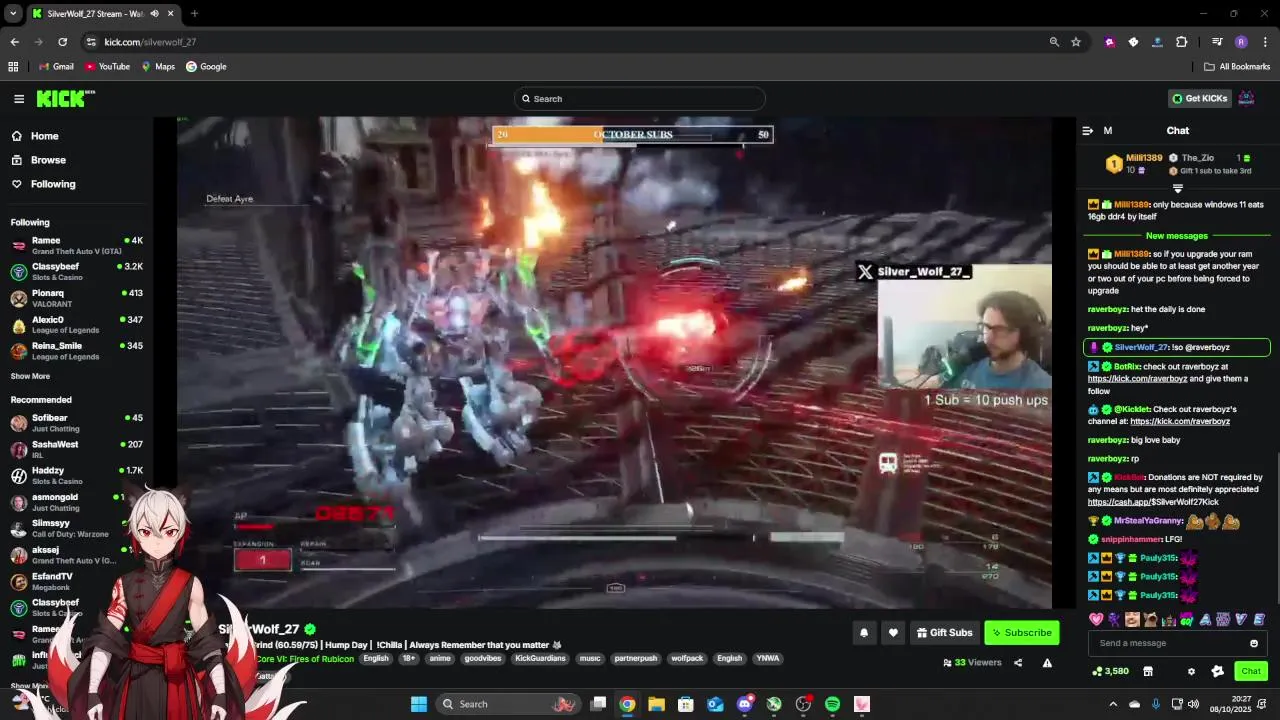Viewport: 1280px width, 720px height.
Task: Open Maps bookmark
Action: coord(158,67)
